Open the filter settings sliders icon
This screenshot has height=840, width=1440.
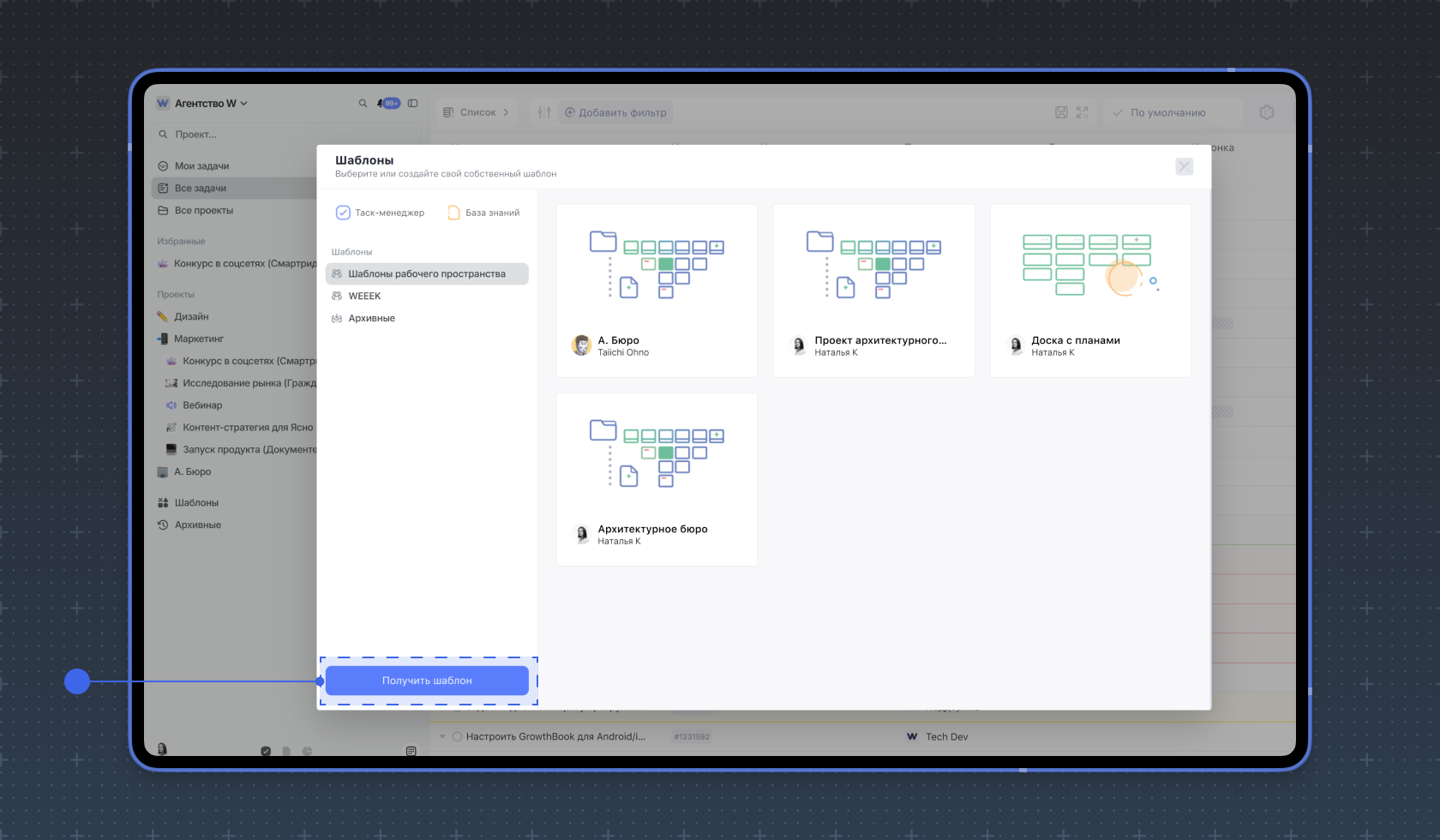click(544, 112)
